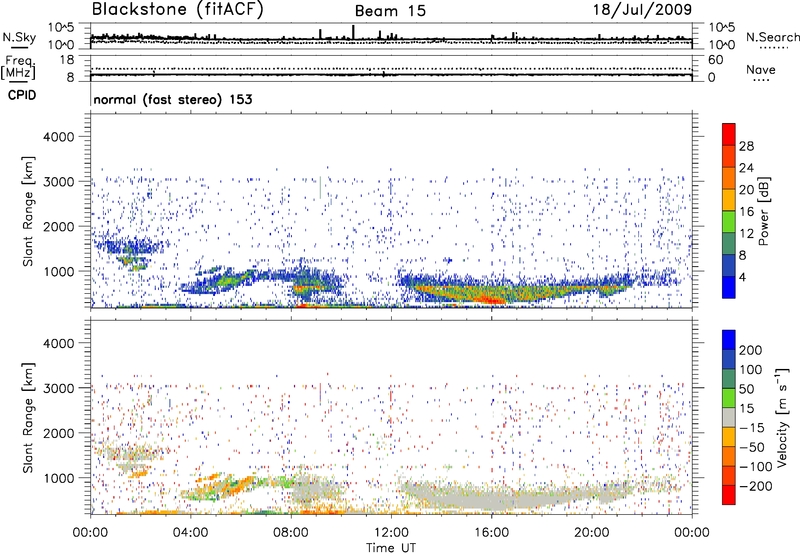The height and width of the screenshot is (554, 800).
Task: Click the '28' label on Power colorbar
Action: point(746,146)
